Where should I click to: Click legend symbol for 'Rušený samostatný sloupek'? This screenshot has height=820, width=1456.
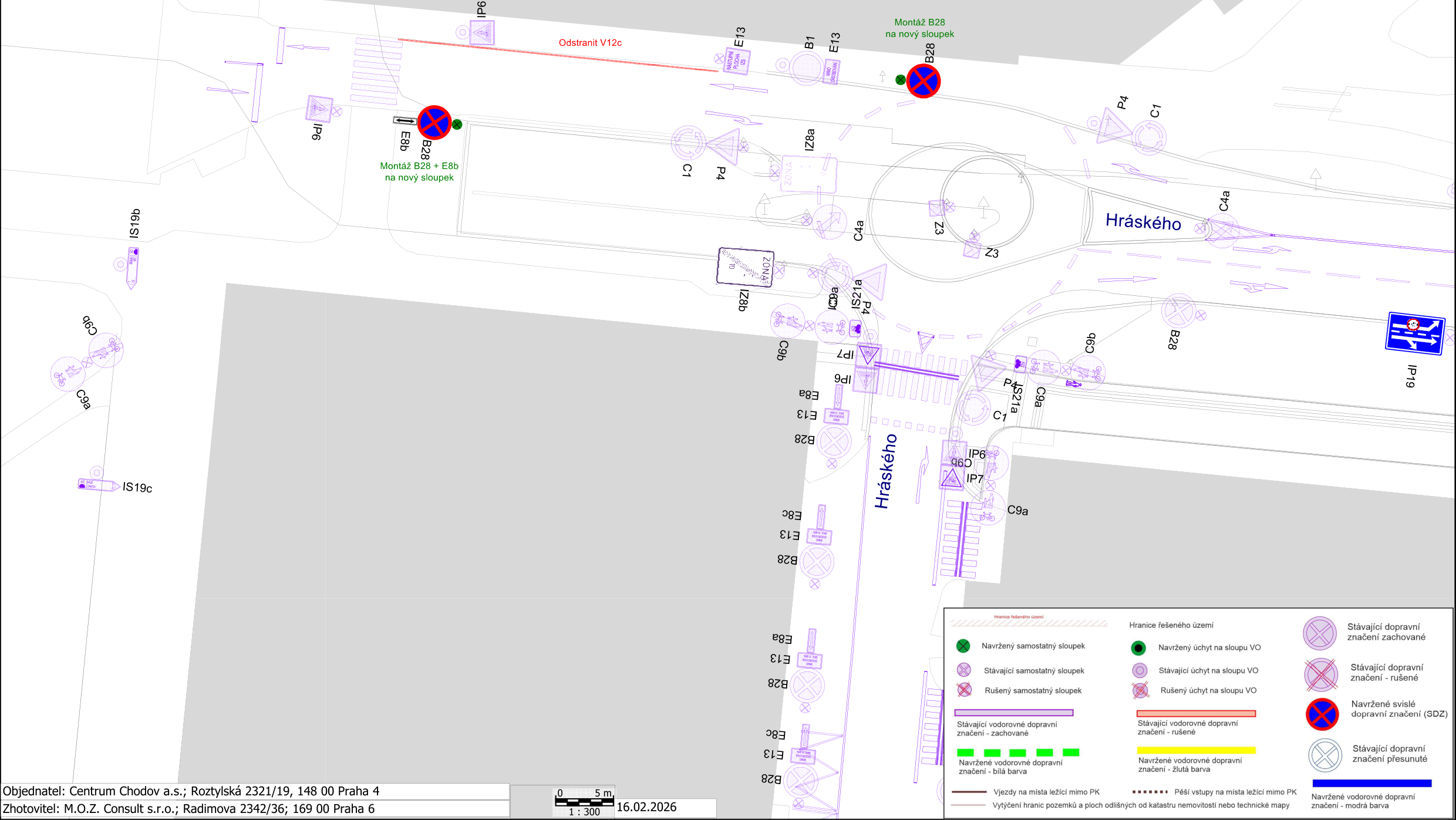(x=964, y=690)
